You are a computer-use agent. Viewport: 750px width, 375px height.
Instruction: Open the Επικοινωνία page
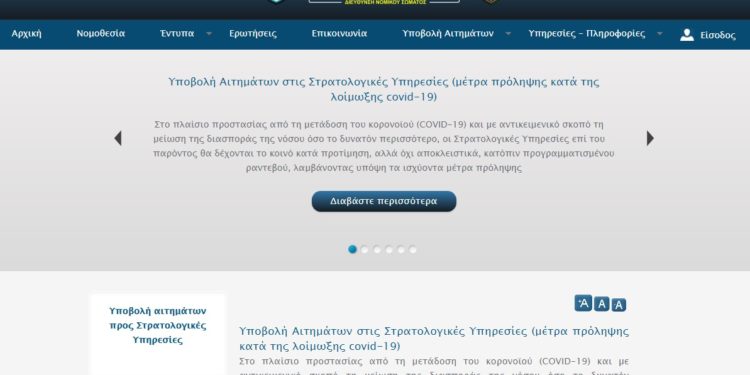tap(339, 34)
